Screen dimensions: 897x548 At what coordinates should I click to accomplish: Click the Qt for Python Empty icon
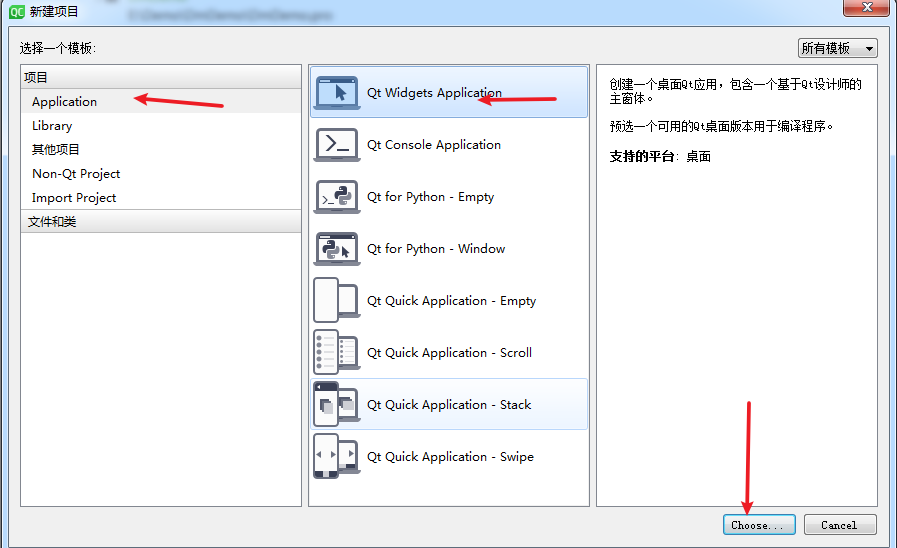337,196
